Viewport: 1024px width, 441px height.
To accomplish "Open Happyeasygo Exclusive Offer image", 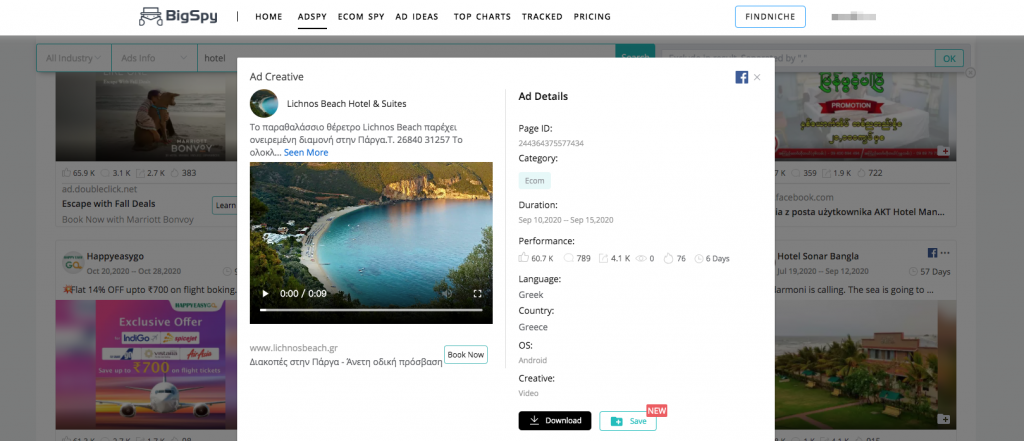I will 146,365.
